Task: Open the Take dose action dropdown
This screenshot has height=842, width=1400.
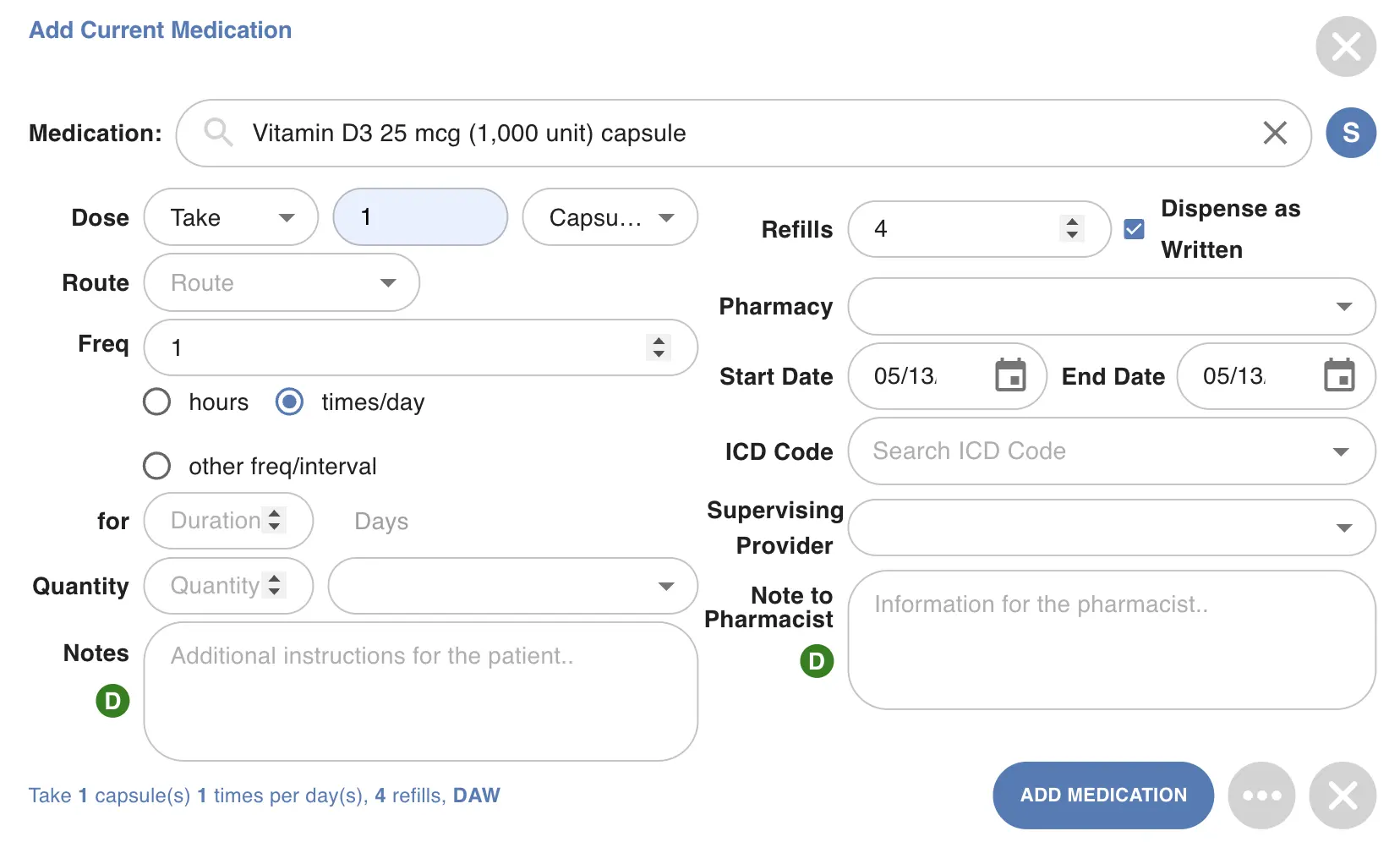Action: (231, 217)
